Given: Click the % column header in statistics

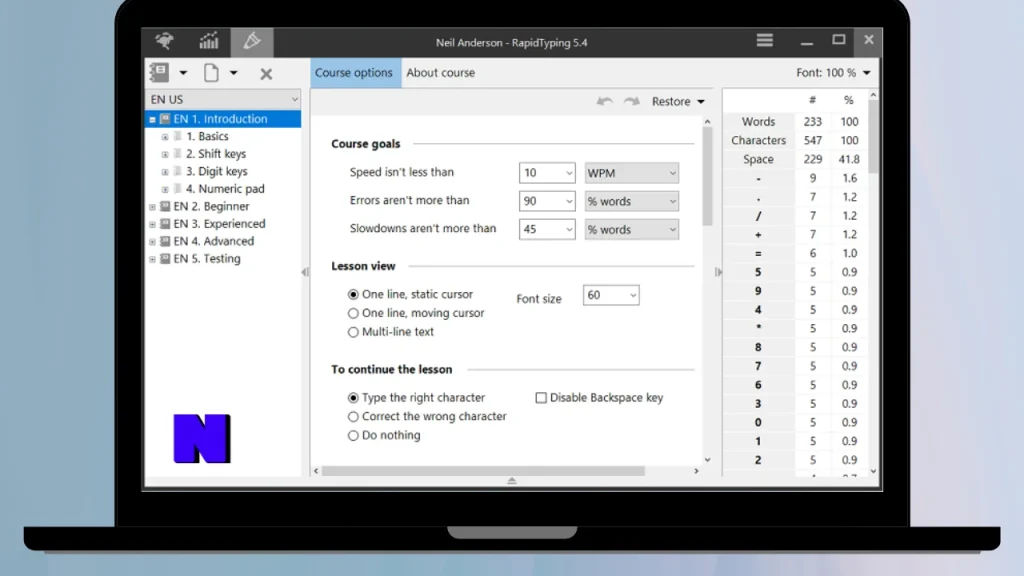Looking at the screenshot, I should (x=848, y=100).
